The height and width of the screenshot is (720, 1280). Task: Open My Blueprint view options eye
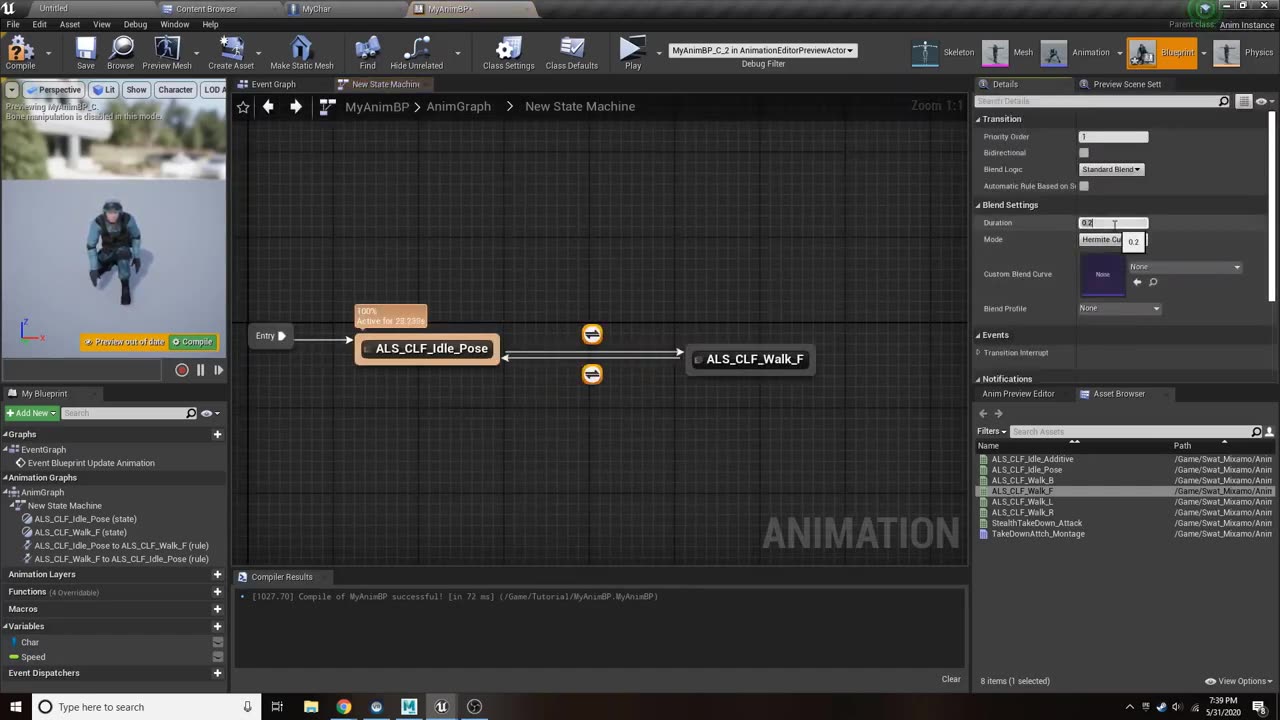coord(209,413)
